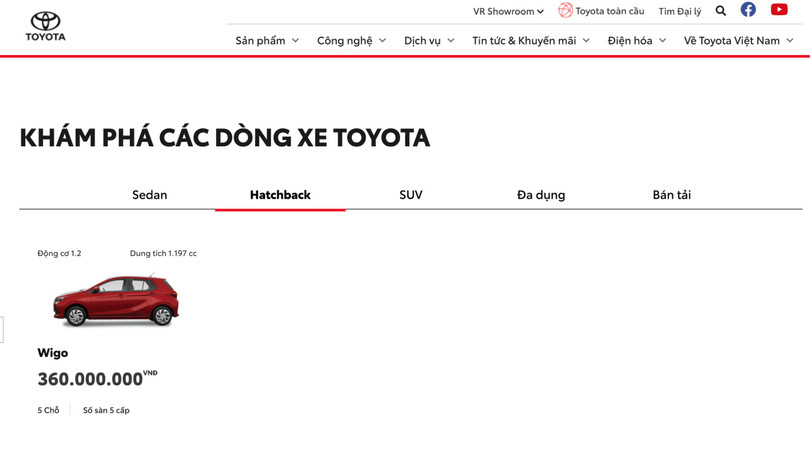Open the Toyota toàn cầu link
This screenshot has height=456, width=810.
point(610,11)
